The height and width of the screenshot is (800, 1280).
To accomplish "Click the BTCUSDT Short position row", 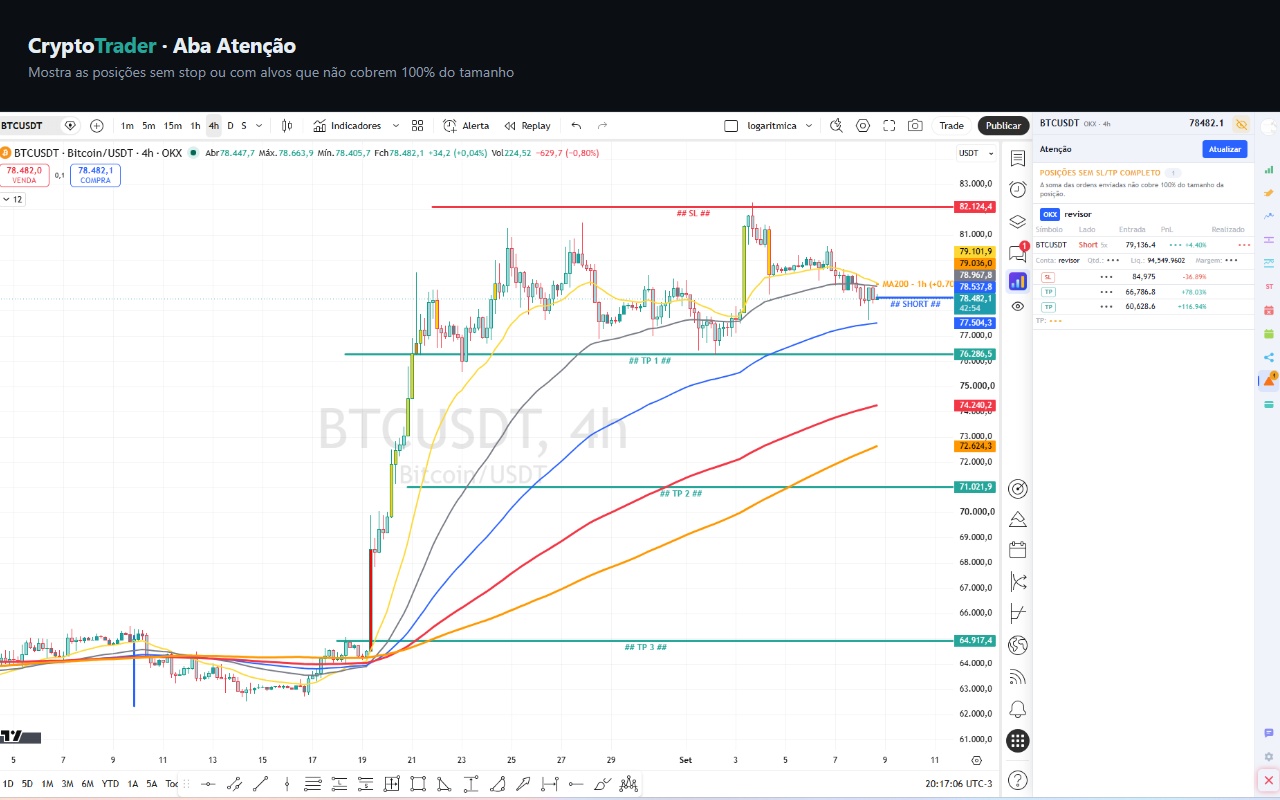I will 1143,244.
